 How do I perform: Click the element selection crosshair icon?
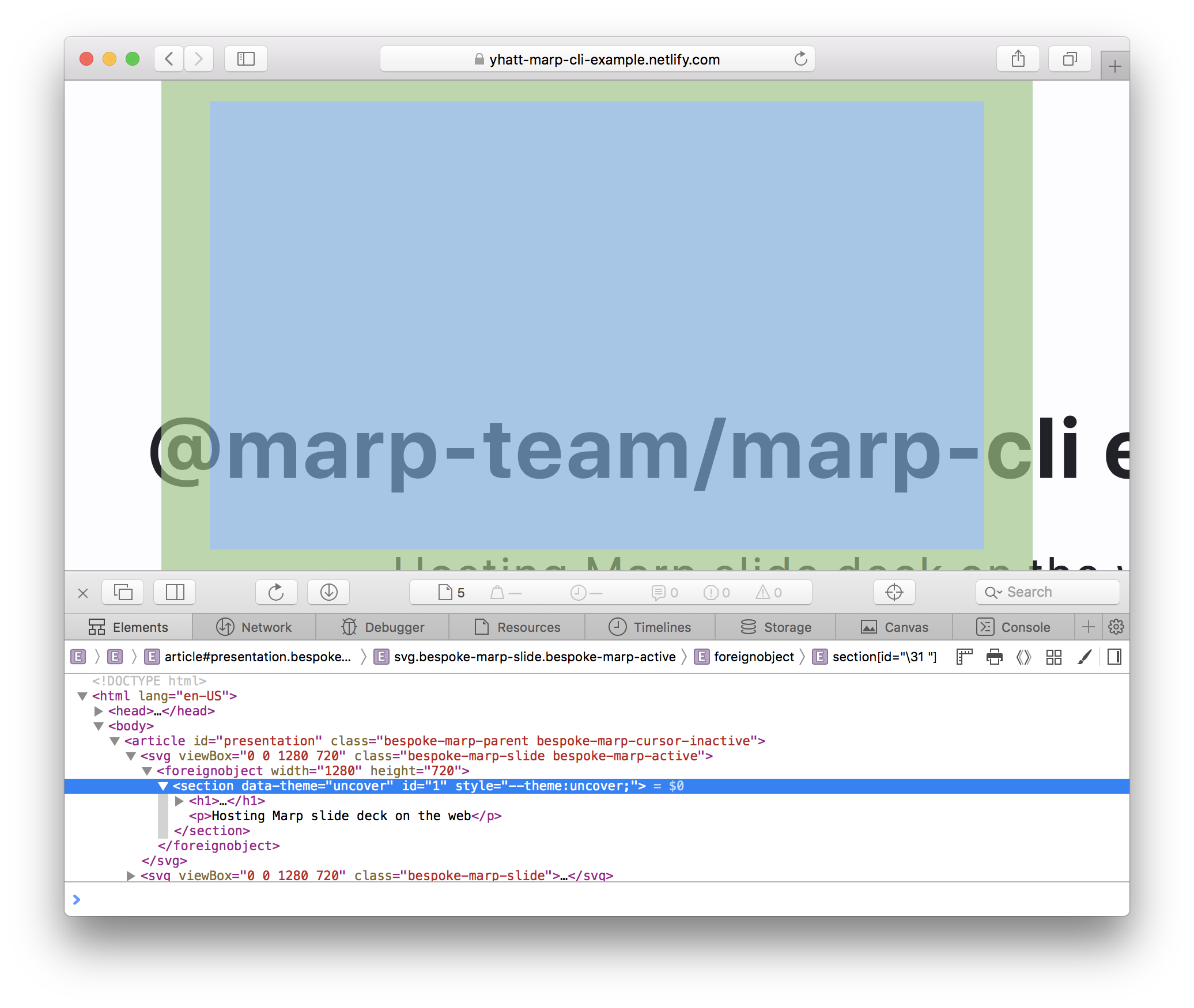pyautogui.click(x=894, y=592)
